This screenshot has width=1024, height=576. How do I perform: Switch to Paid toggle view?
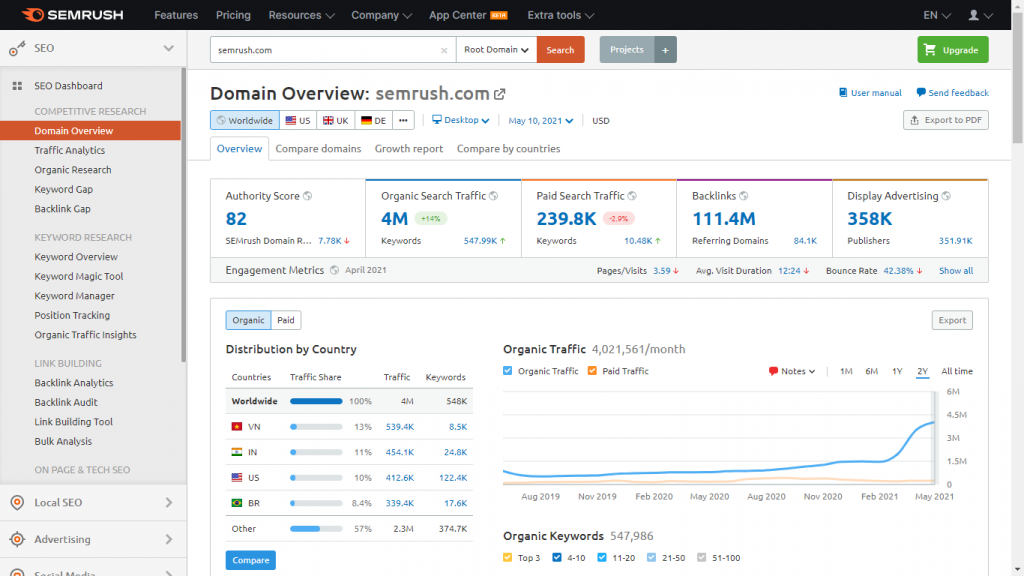click(x=285, y=320)
